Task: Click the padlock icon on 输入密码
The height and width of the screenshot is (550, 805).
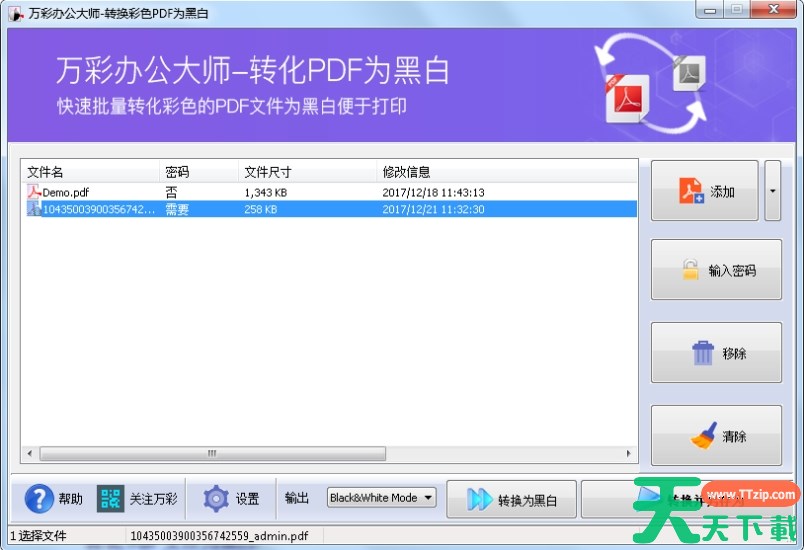Action: click(x=691, y=270)
